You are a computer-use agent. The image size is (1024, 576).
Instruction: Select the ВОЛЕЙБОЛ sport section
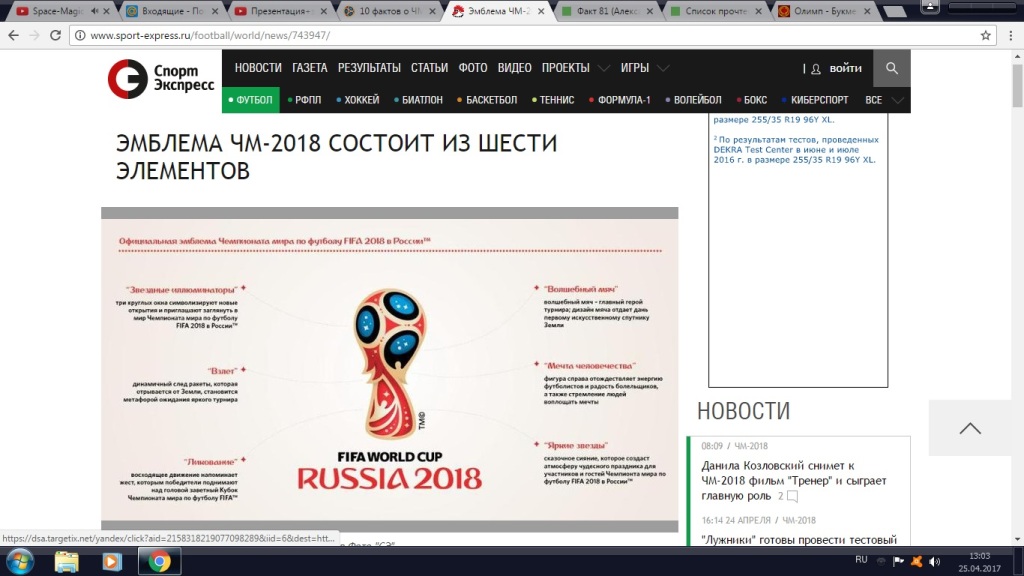coord(694,100)
